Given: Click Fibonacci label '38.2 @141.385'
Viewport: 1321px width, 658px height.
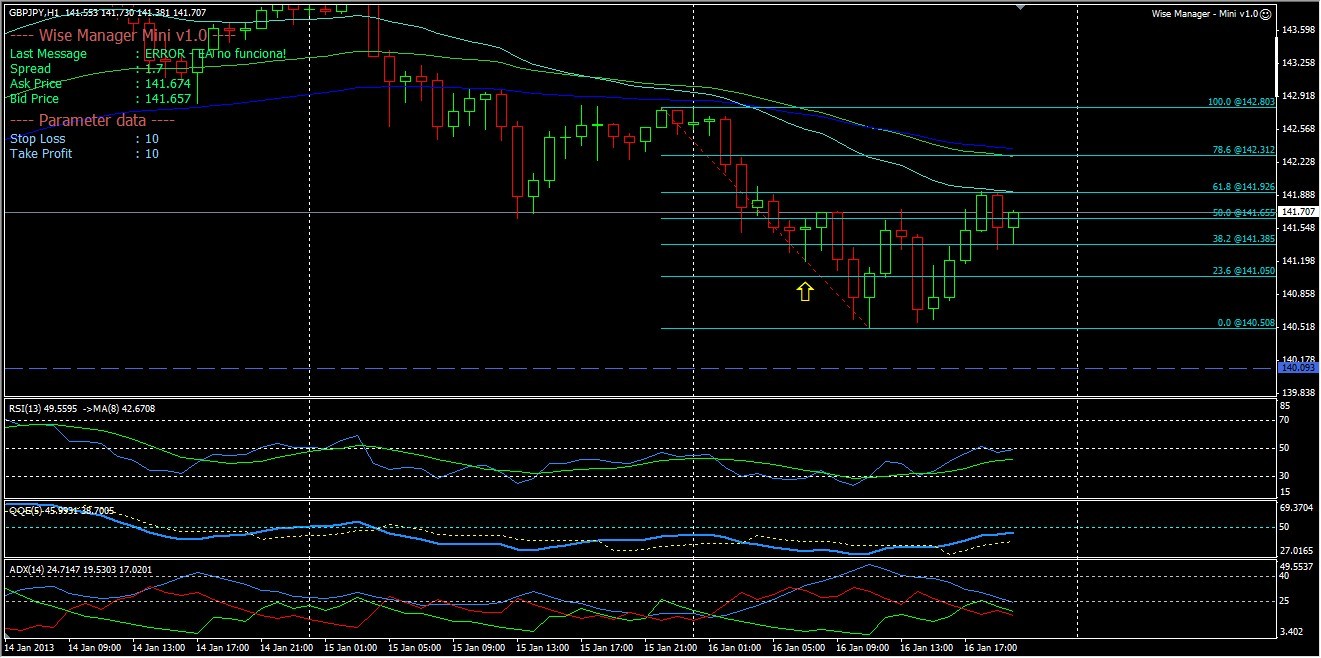Looking at the screenshot, I should 1243,239.
